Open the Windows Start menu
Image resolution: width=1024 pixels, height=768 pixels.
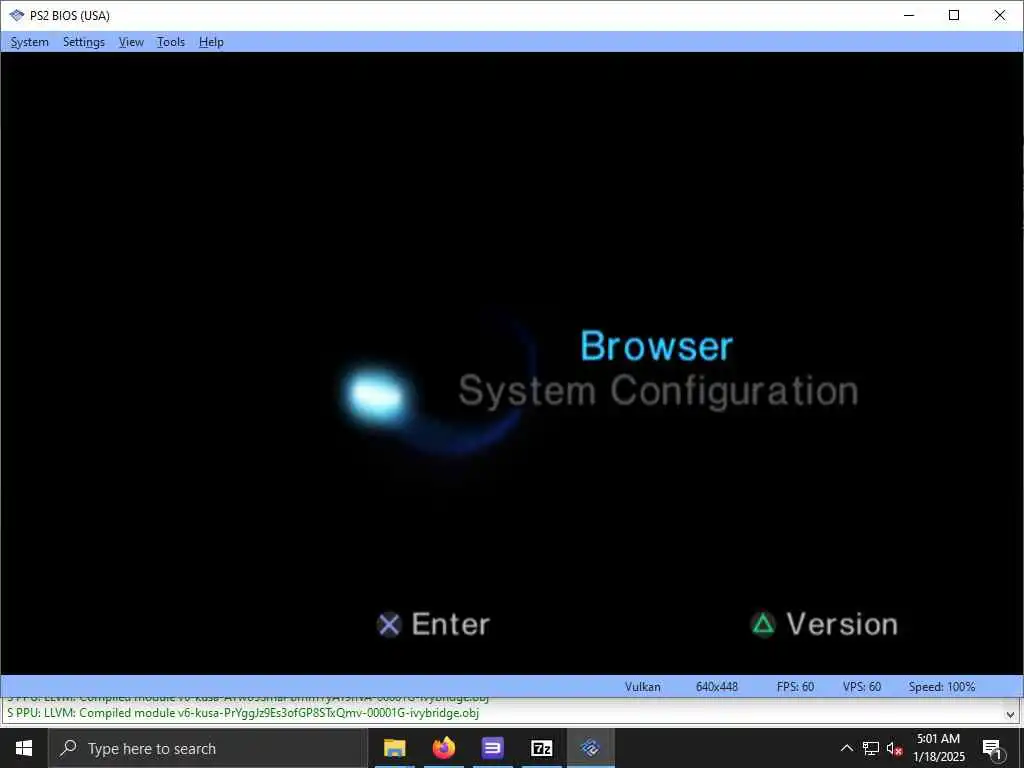tap(24, 748)
